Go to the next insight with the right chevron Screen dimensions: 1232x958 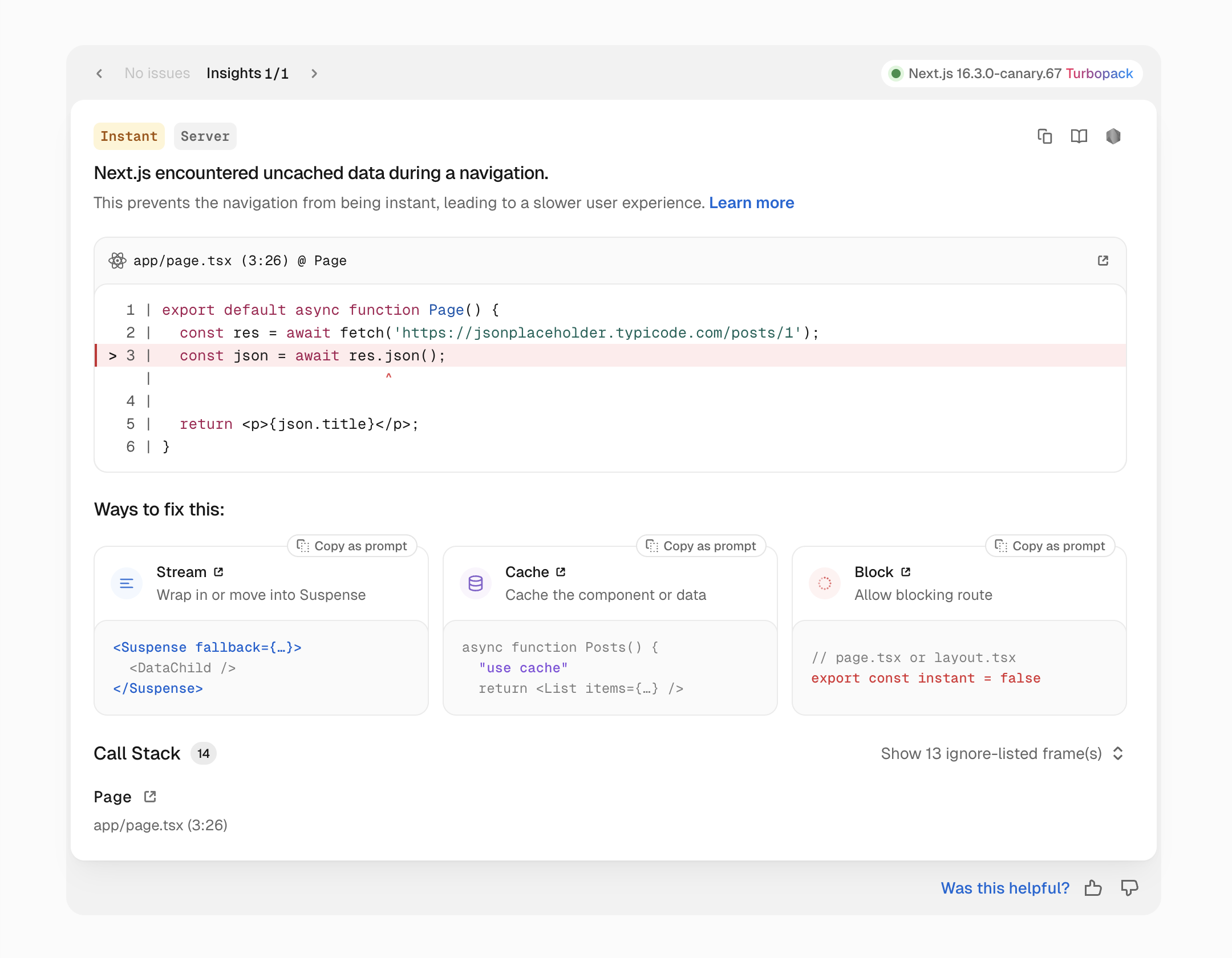pyautogui.click(x=314, y=74)
